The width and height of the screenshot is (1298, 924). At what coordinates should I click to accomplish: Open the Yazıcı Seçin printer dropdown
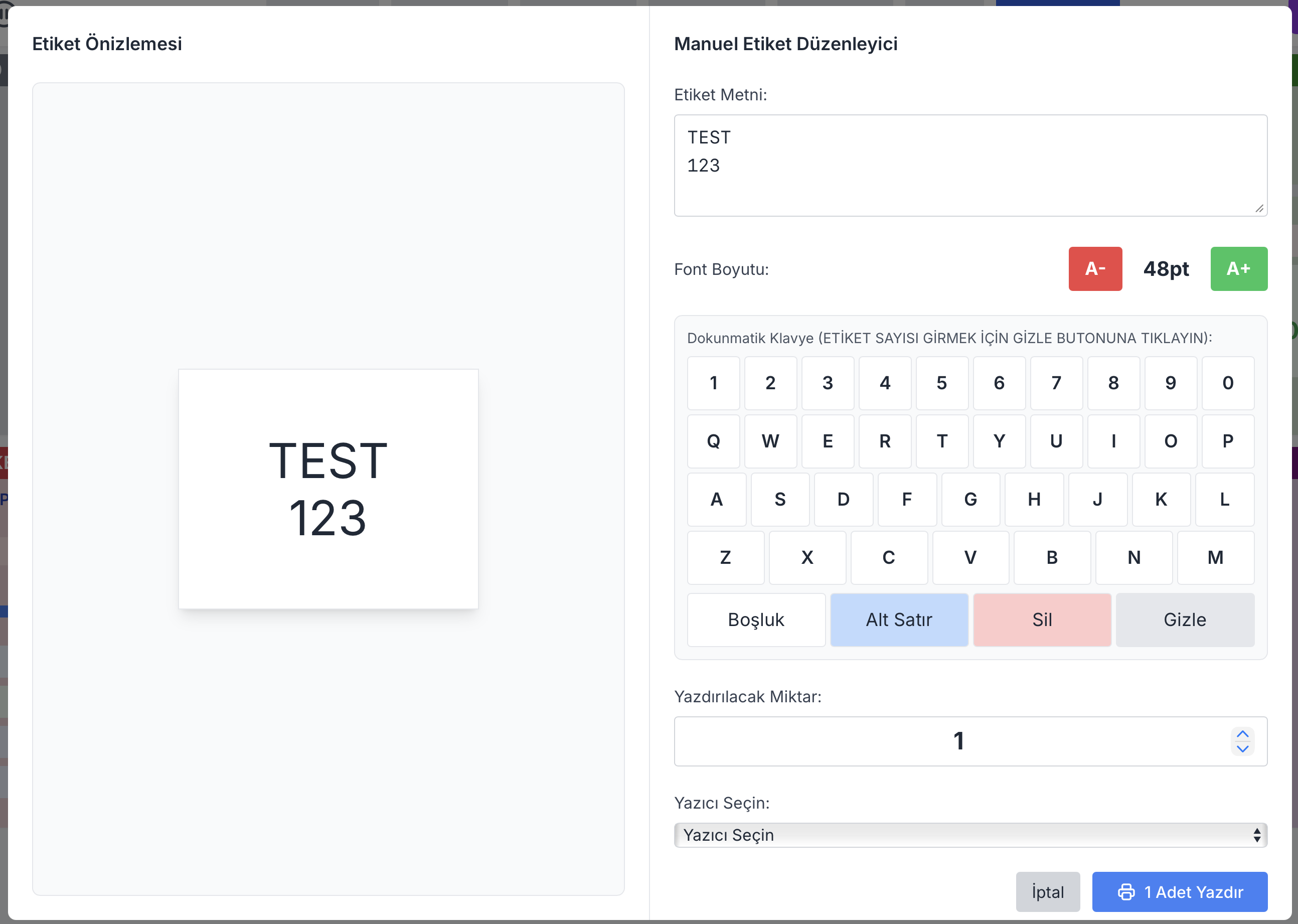[970, 835]
